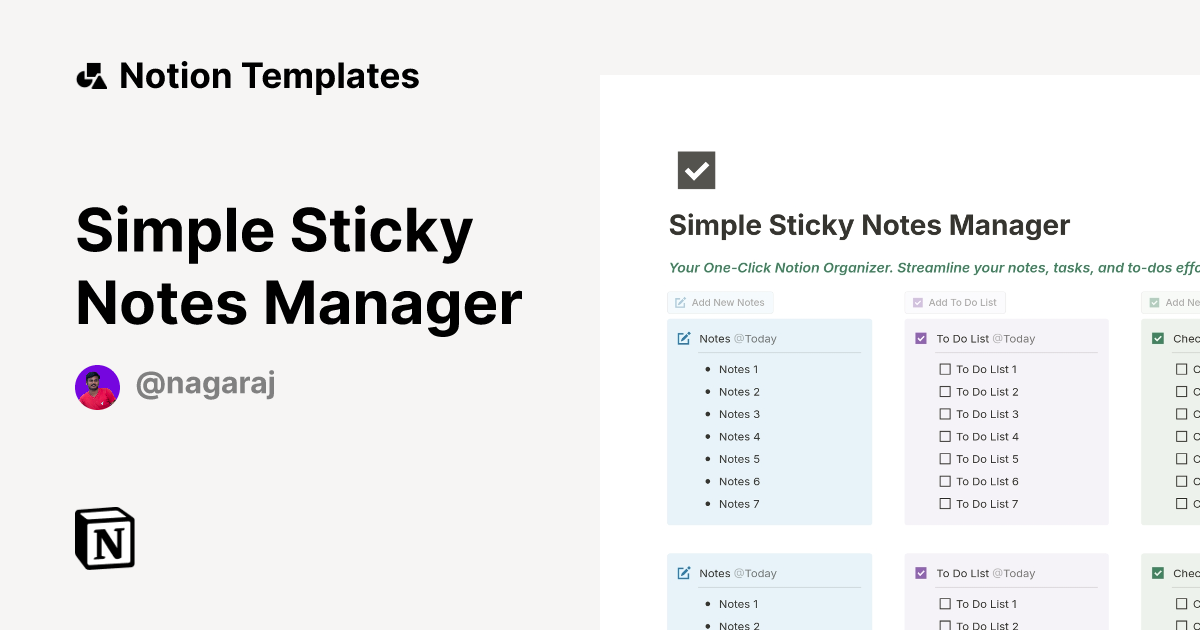Check the To Do List 5 checkbox

(945, 458)
